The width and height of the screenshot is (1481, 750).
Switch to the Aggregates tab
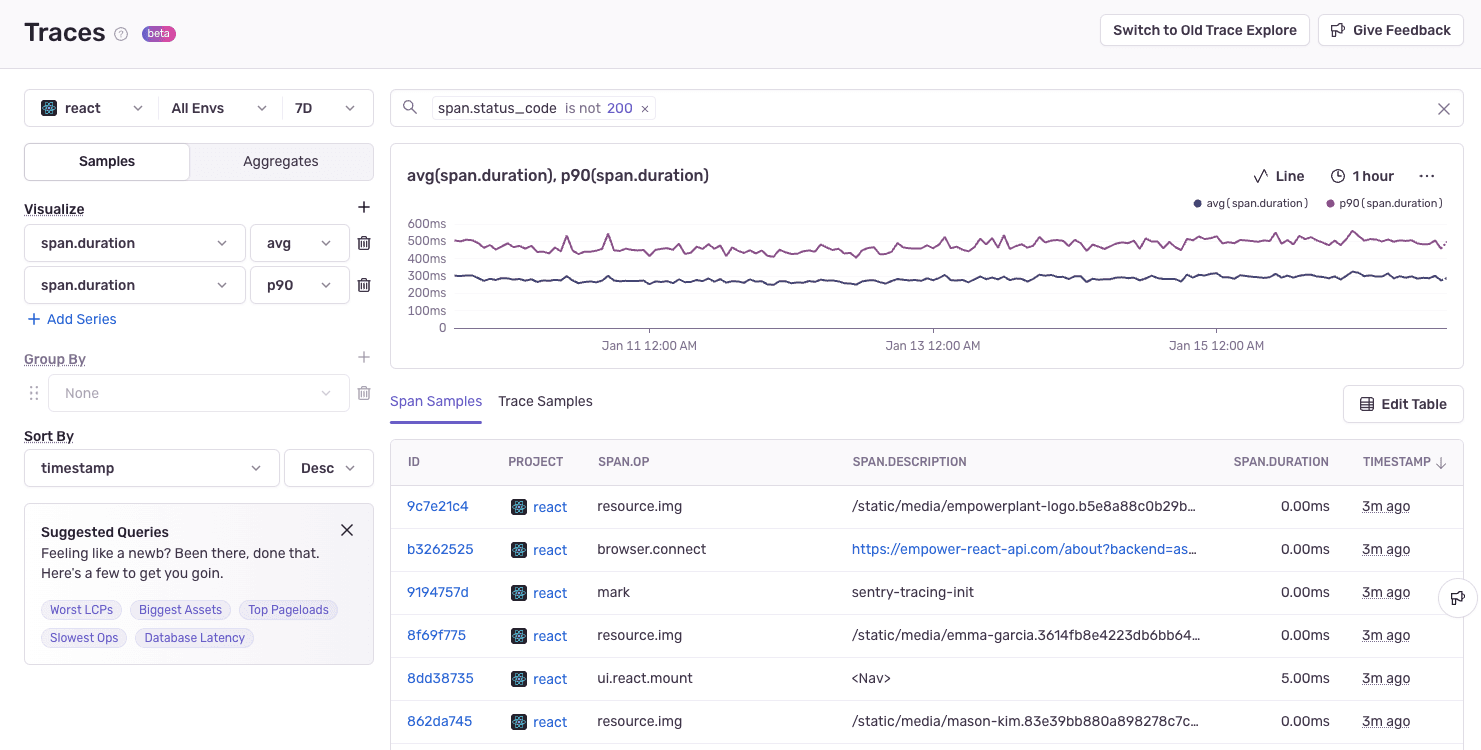[x=280, y=160]
